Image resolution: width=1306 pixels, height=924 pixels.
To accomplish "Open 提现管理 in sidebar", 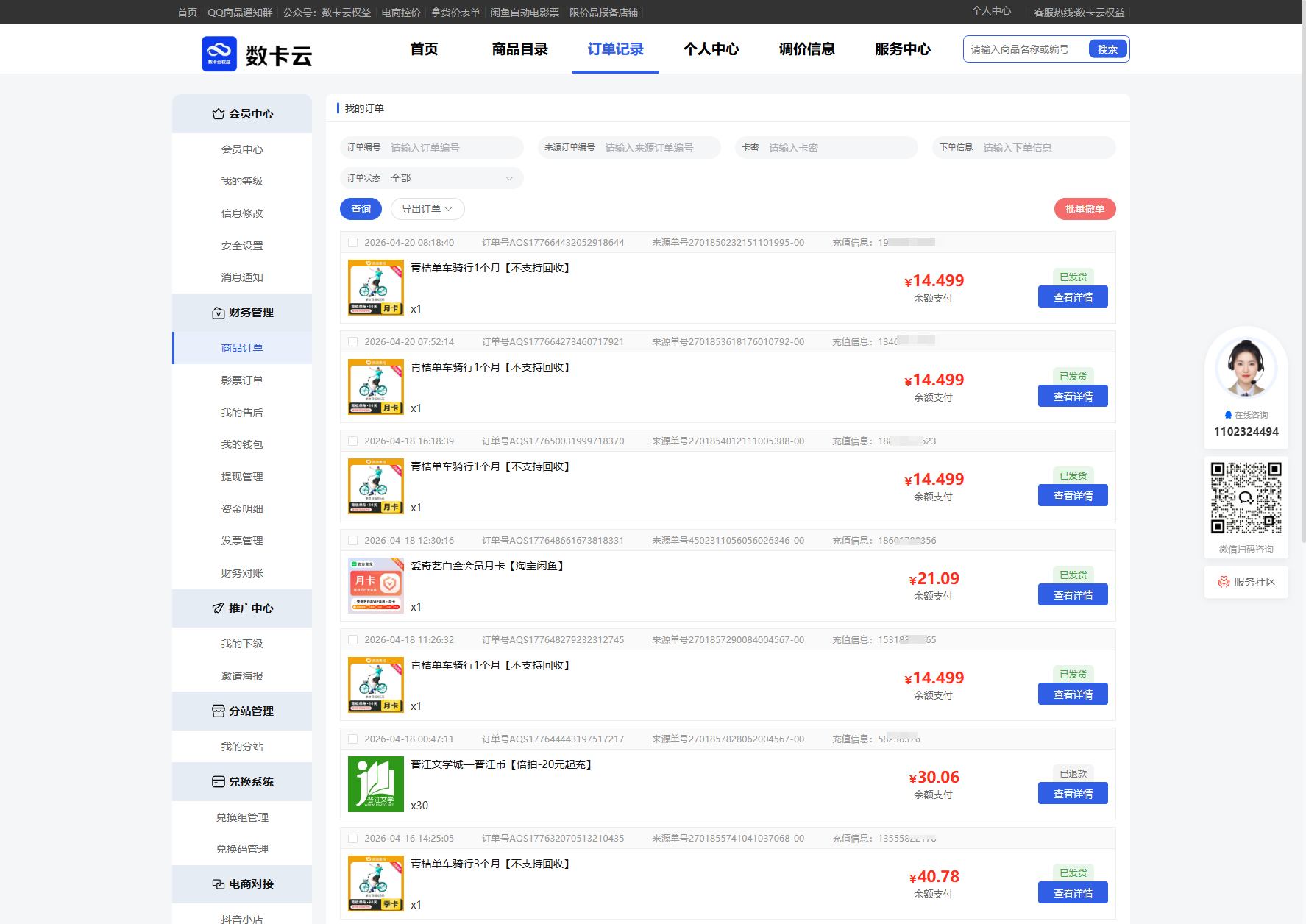I will point(242,477).
